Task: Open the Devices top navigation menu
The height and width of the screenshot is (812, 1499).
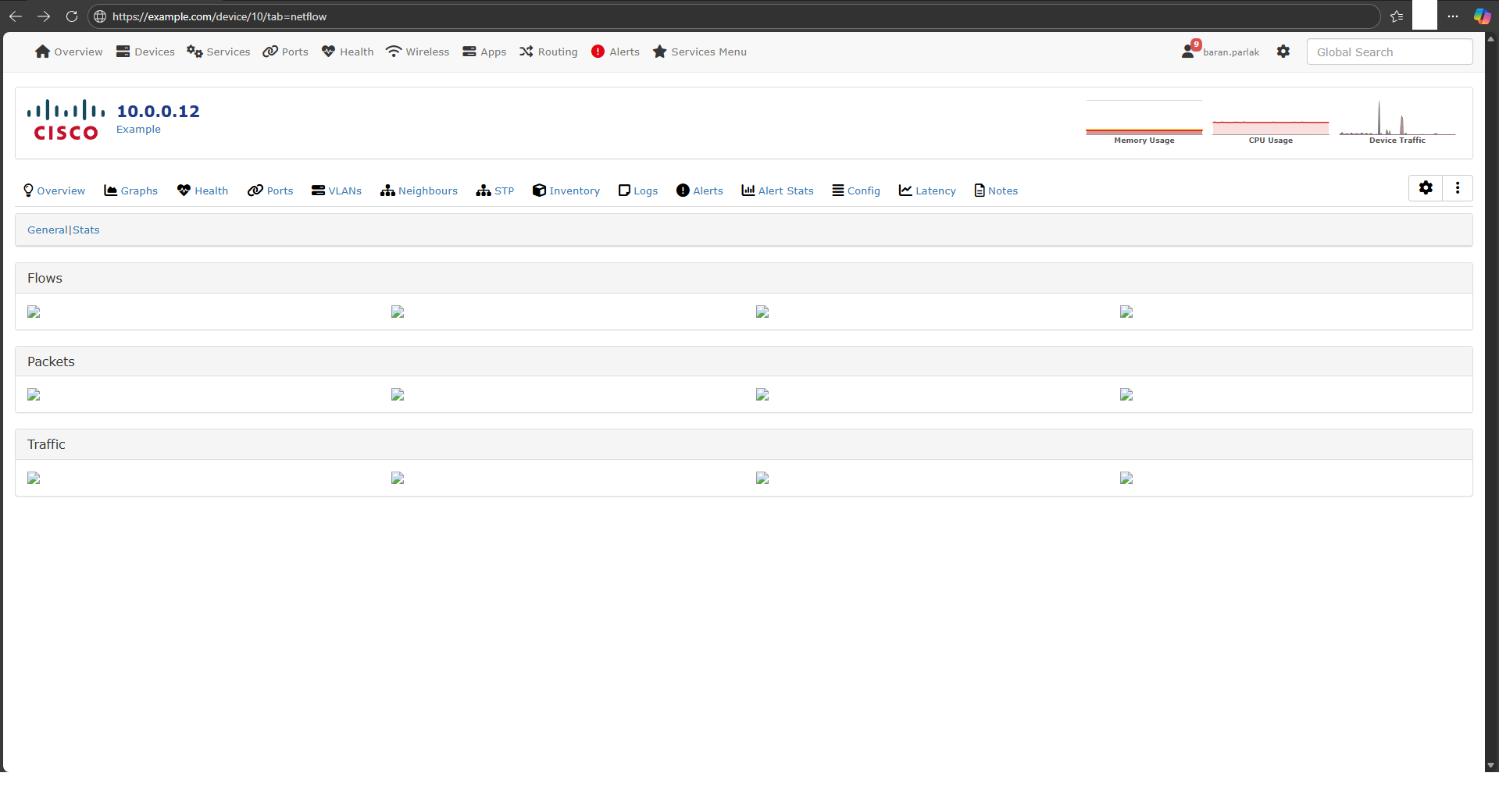Action: [x=145, y=52]
